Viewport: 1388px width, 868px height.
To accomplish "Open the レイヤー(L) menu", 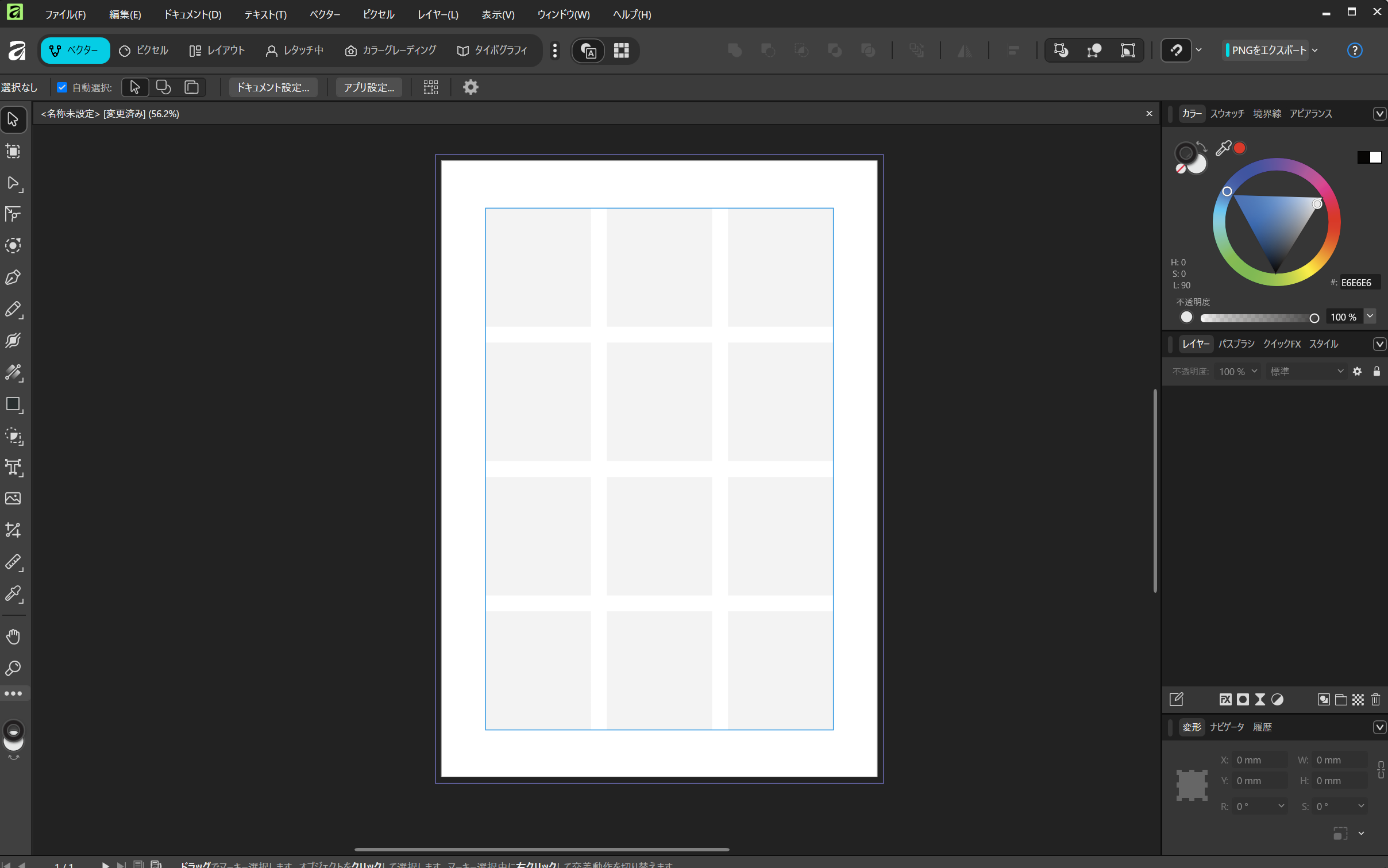I will (x=437, y=14).
